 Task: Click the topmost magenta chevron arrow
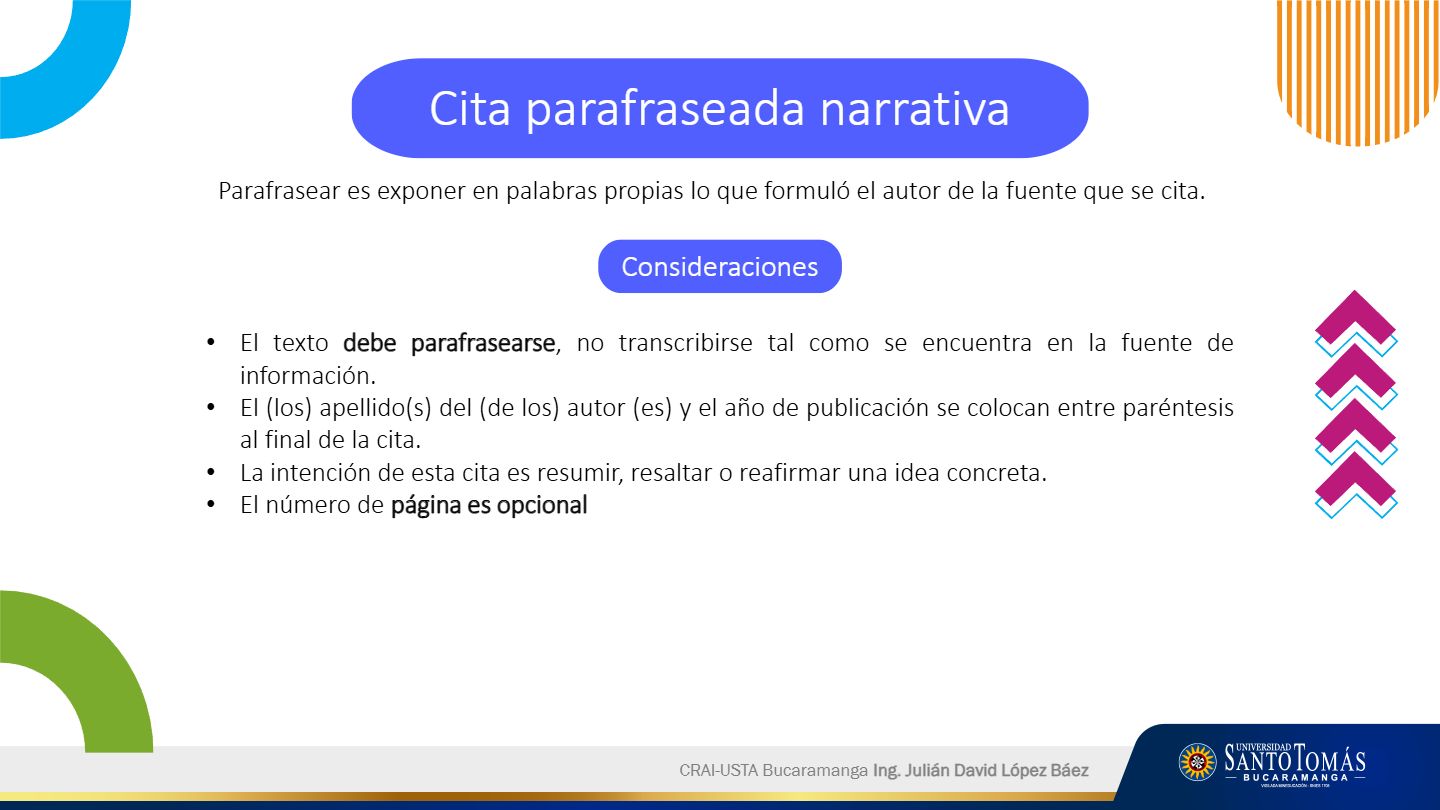tap(1355, 318)
